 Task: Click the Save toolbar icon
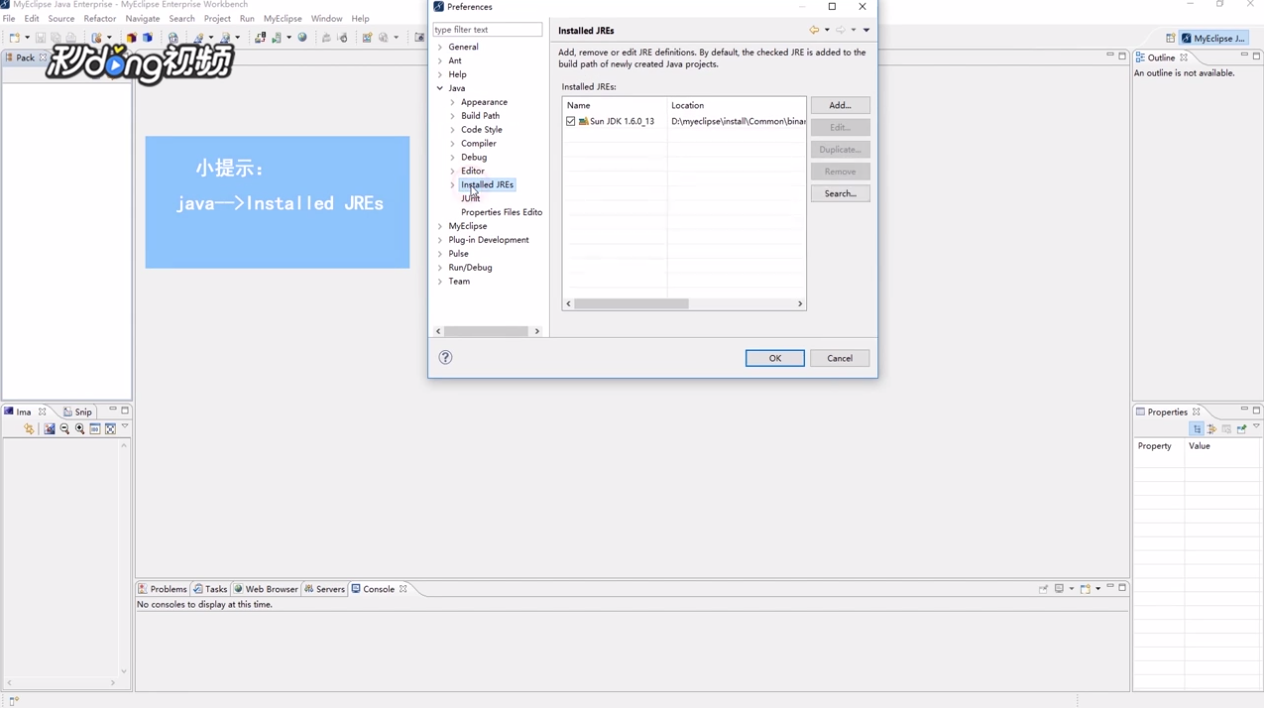click(40, 38)
